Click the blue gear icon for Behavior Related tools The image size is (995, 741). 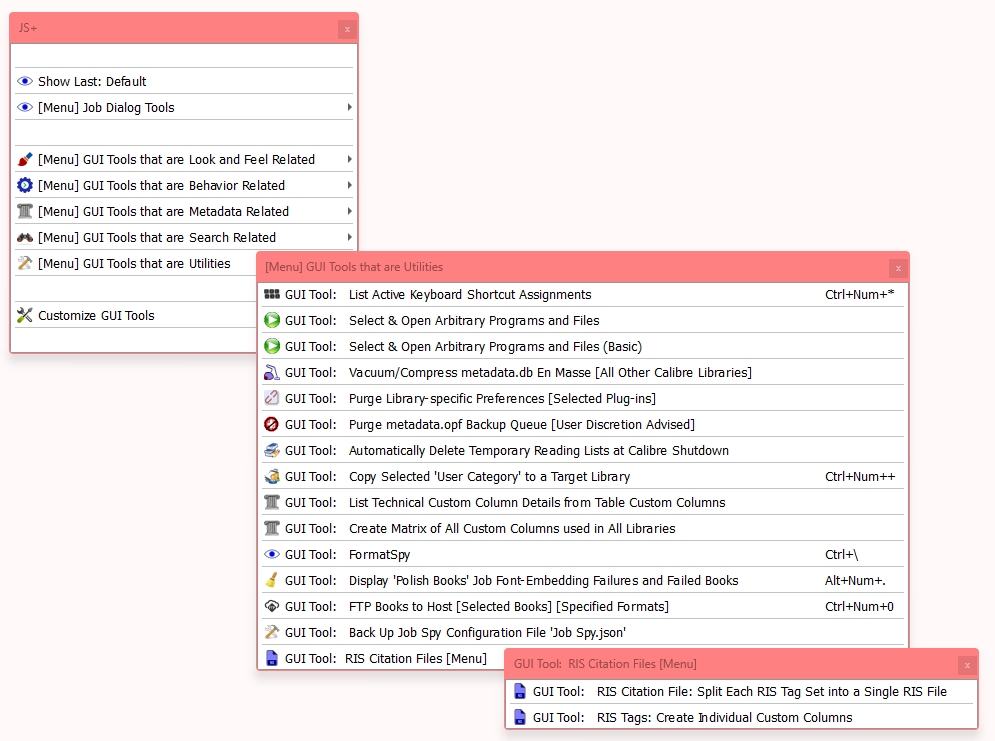pyautogui.click(x=25, y=185)
